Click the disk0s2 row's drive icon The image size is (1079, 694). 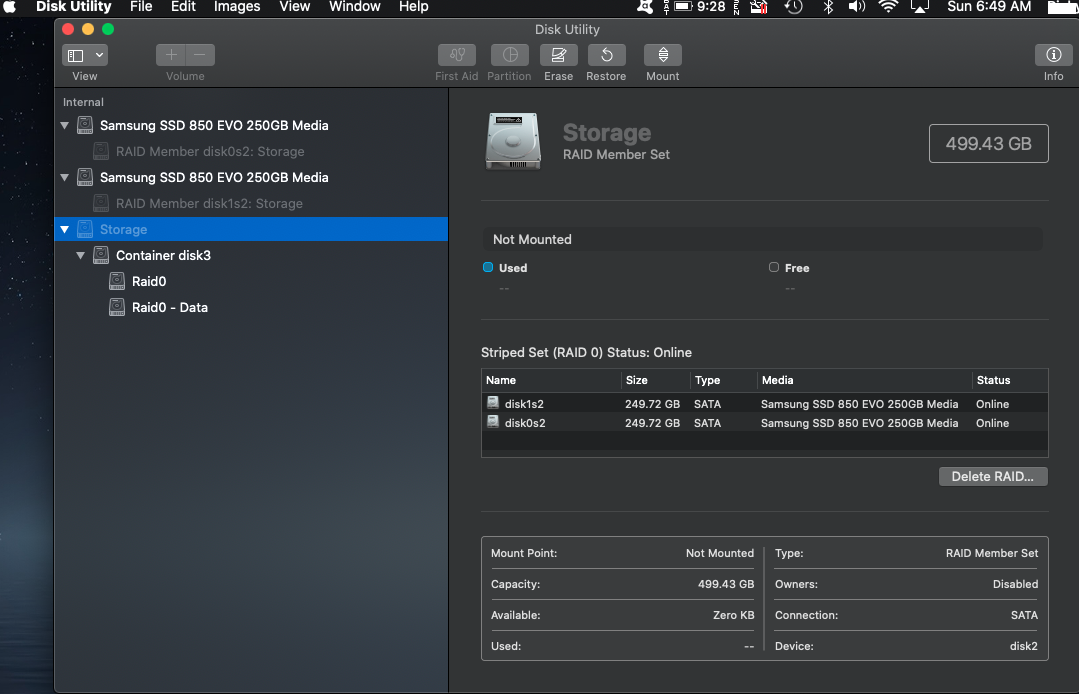[493, 422]
